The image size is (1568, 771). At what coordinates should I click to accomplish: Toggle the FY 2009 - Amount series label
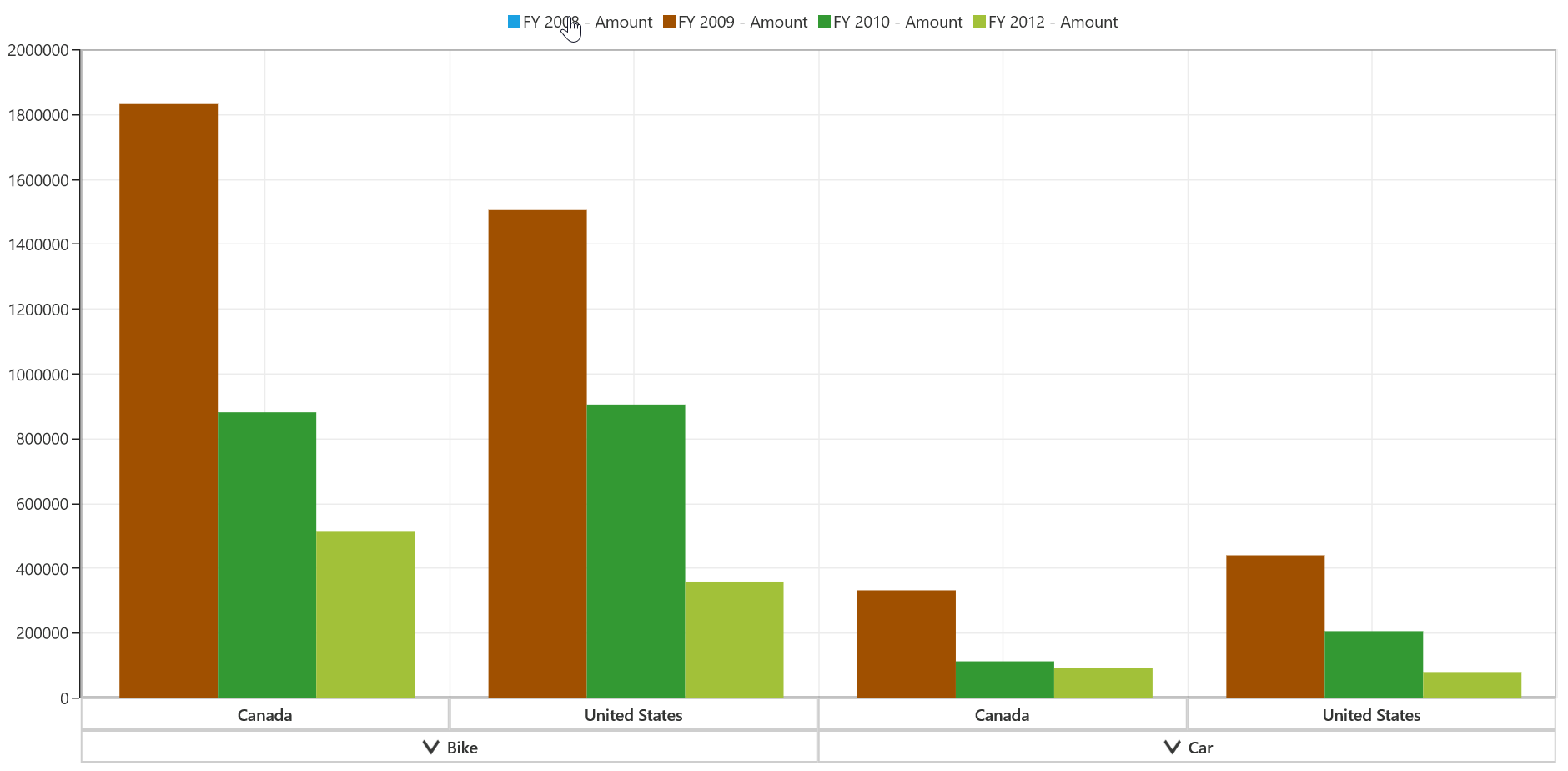(x=743, y=23)
